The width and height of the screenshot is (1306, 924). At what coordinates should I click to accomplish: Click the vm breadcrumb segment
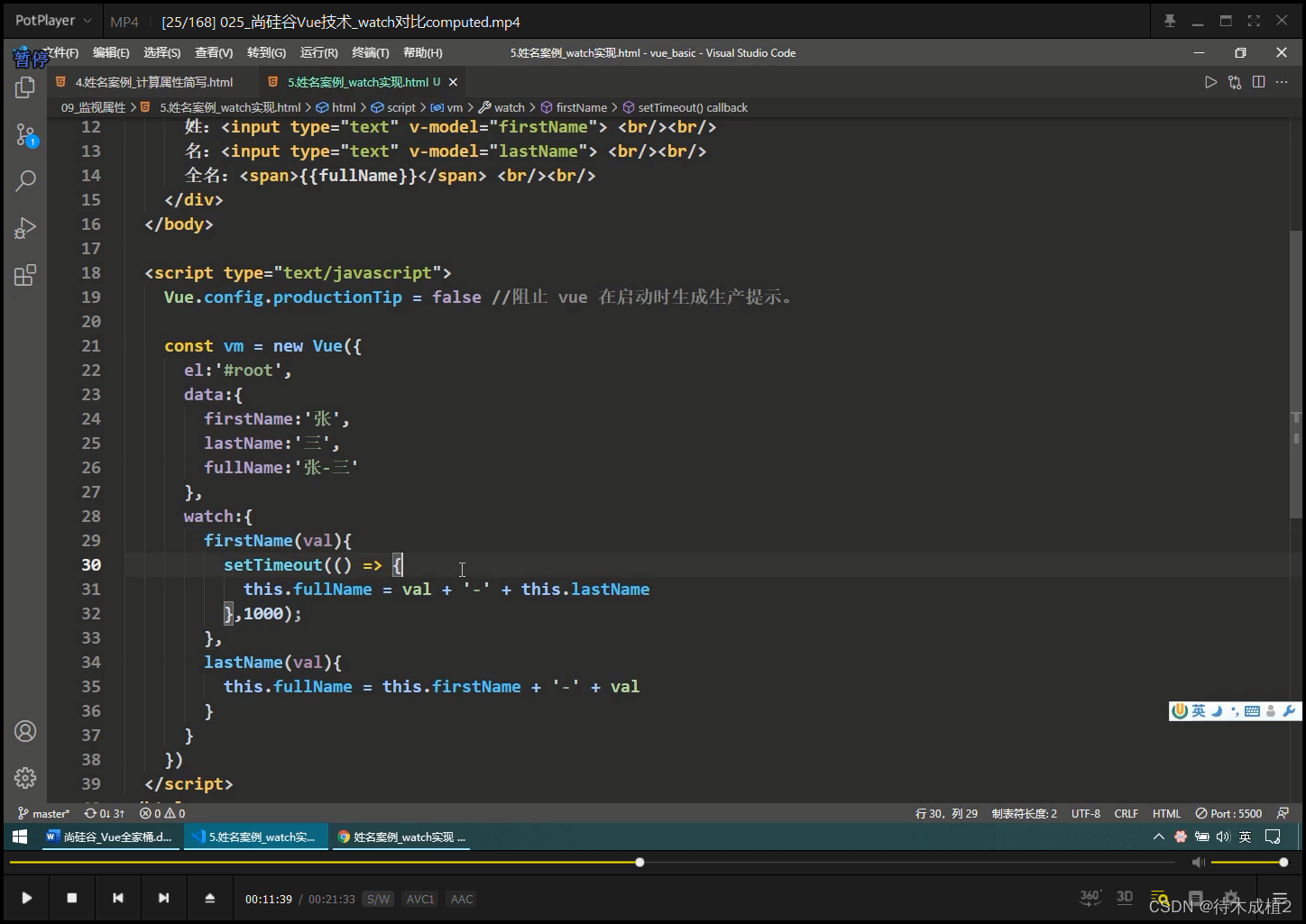pos(446,107)
